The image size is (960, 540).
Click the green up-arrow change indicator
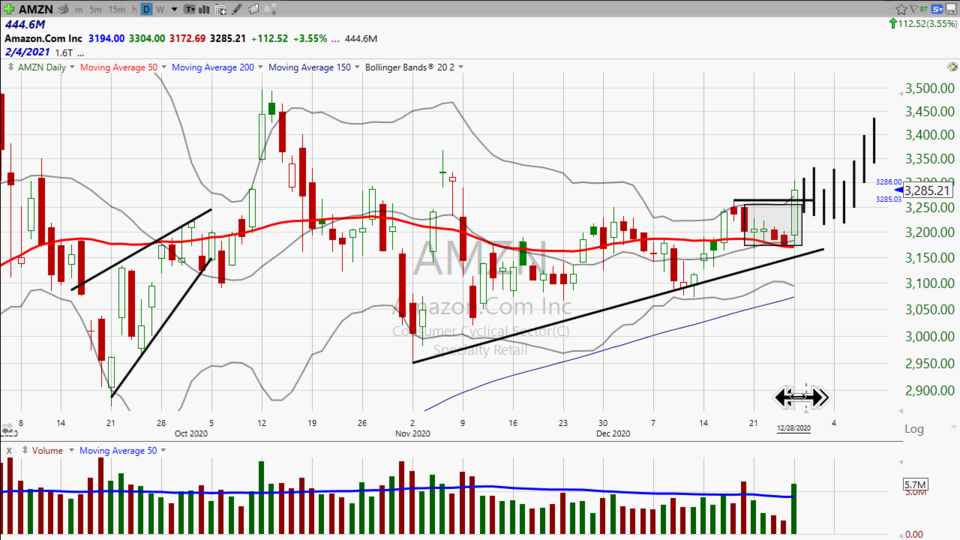click(893, 23)
